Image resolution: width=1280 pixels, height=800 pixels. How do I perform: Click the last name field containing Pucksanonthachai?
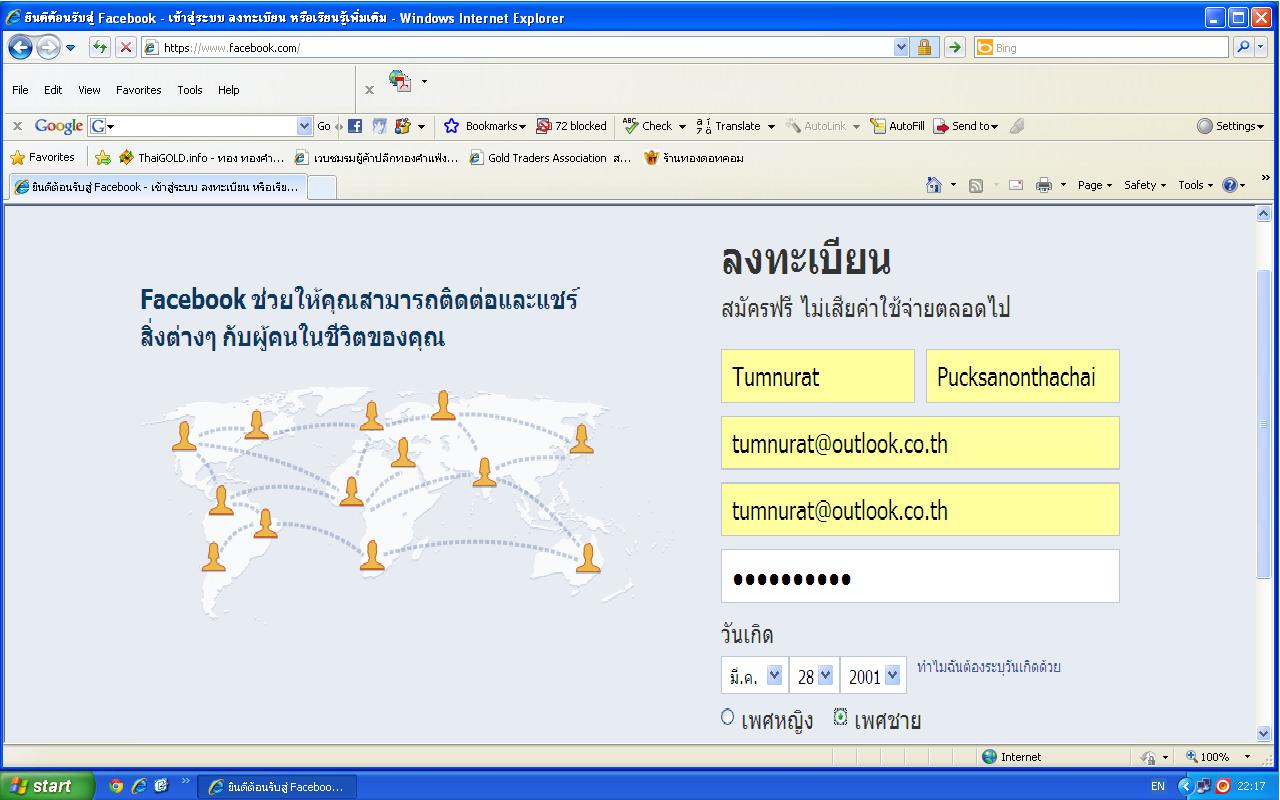pos(1023,376)
